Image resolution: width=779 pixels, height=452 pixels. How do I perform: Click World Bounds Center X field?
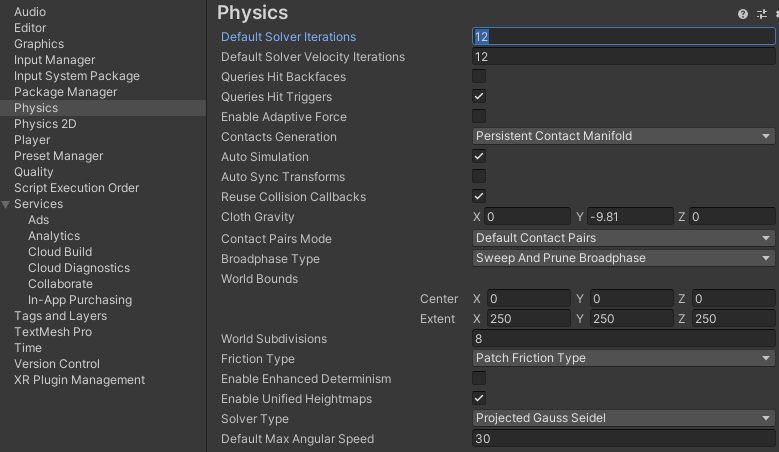pyautogui.click(x=529, y=299)
